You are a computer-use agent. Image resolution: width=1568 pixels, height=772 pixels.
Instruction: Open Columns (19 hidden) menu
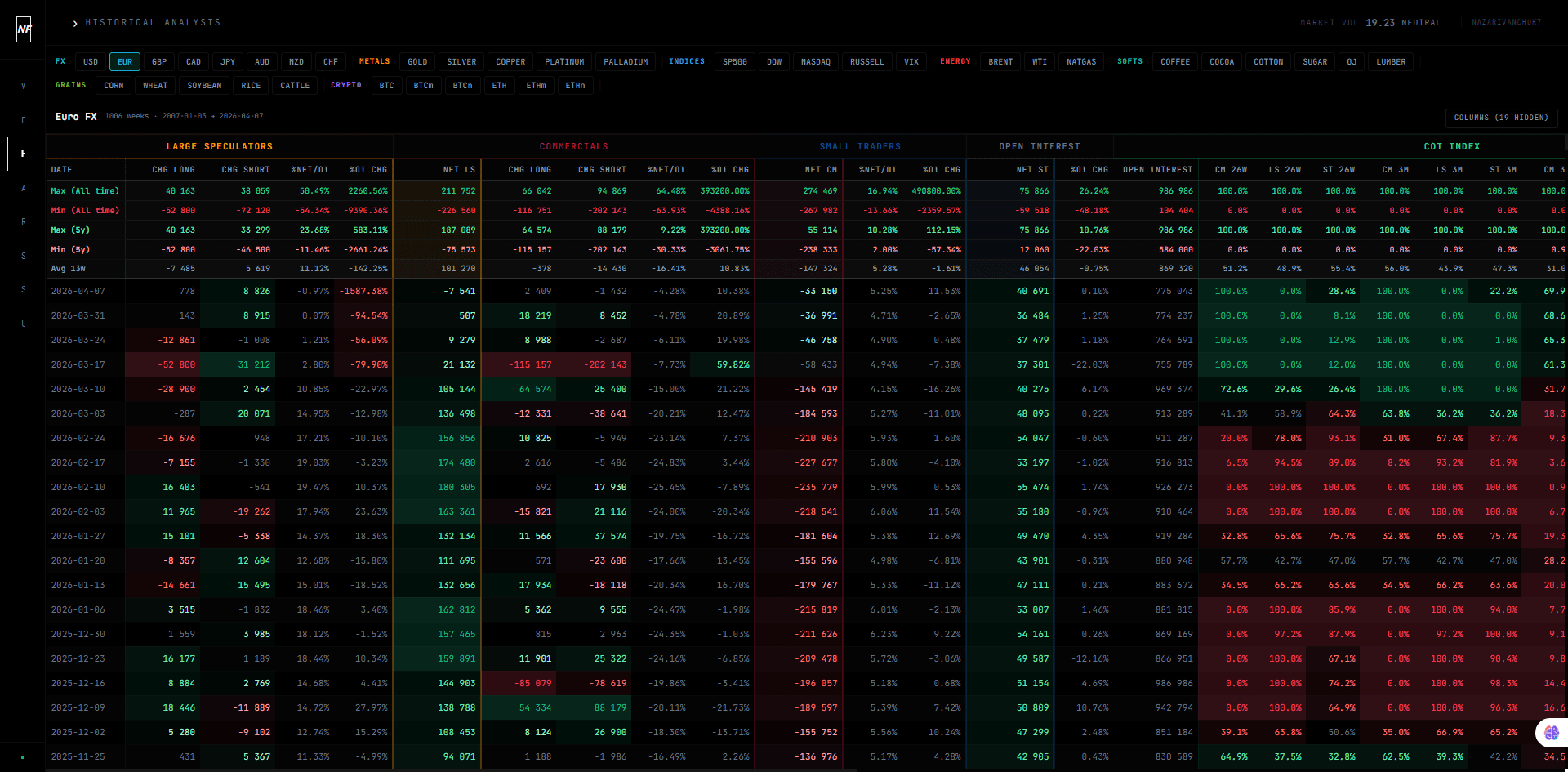[x=1501, y=118]
